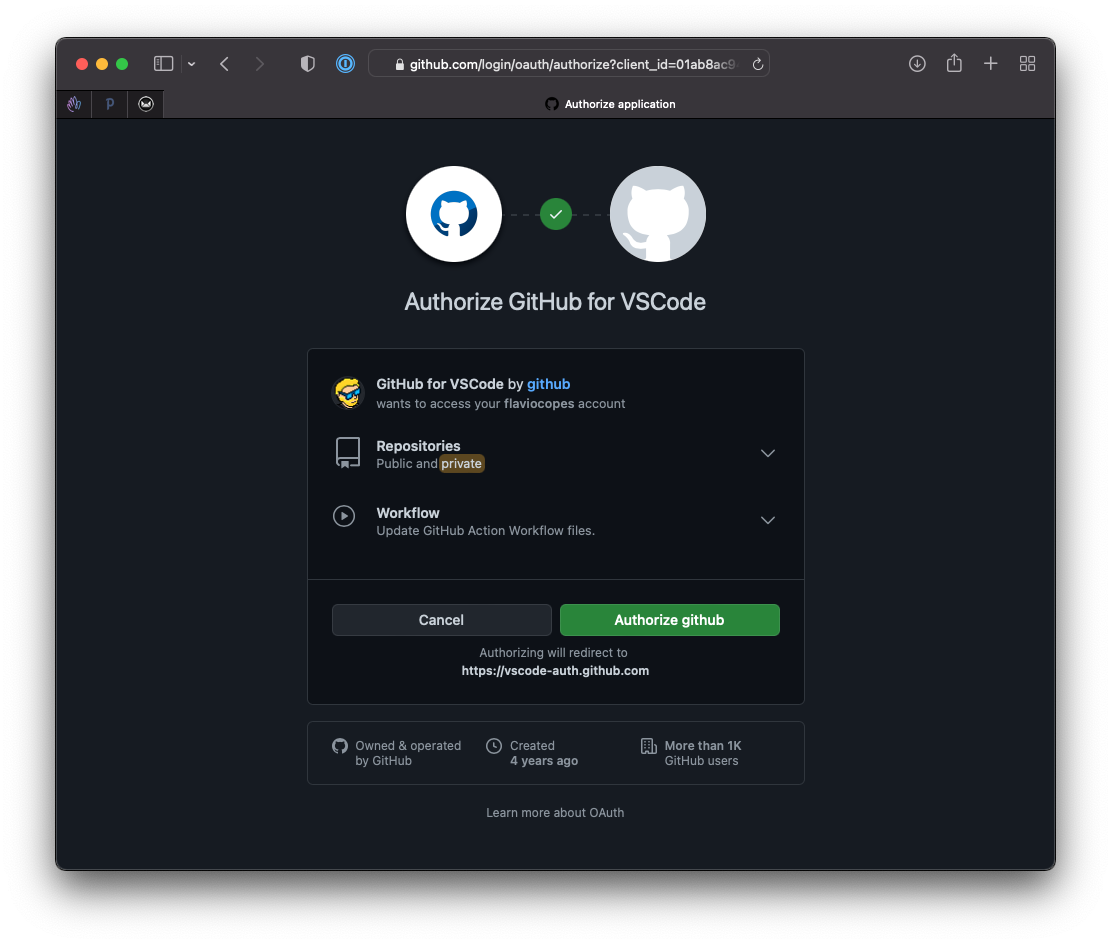The image size is (1111, 944).
Task: Cancel the authorization request
Action: tap(441, 620)
